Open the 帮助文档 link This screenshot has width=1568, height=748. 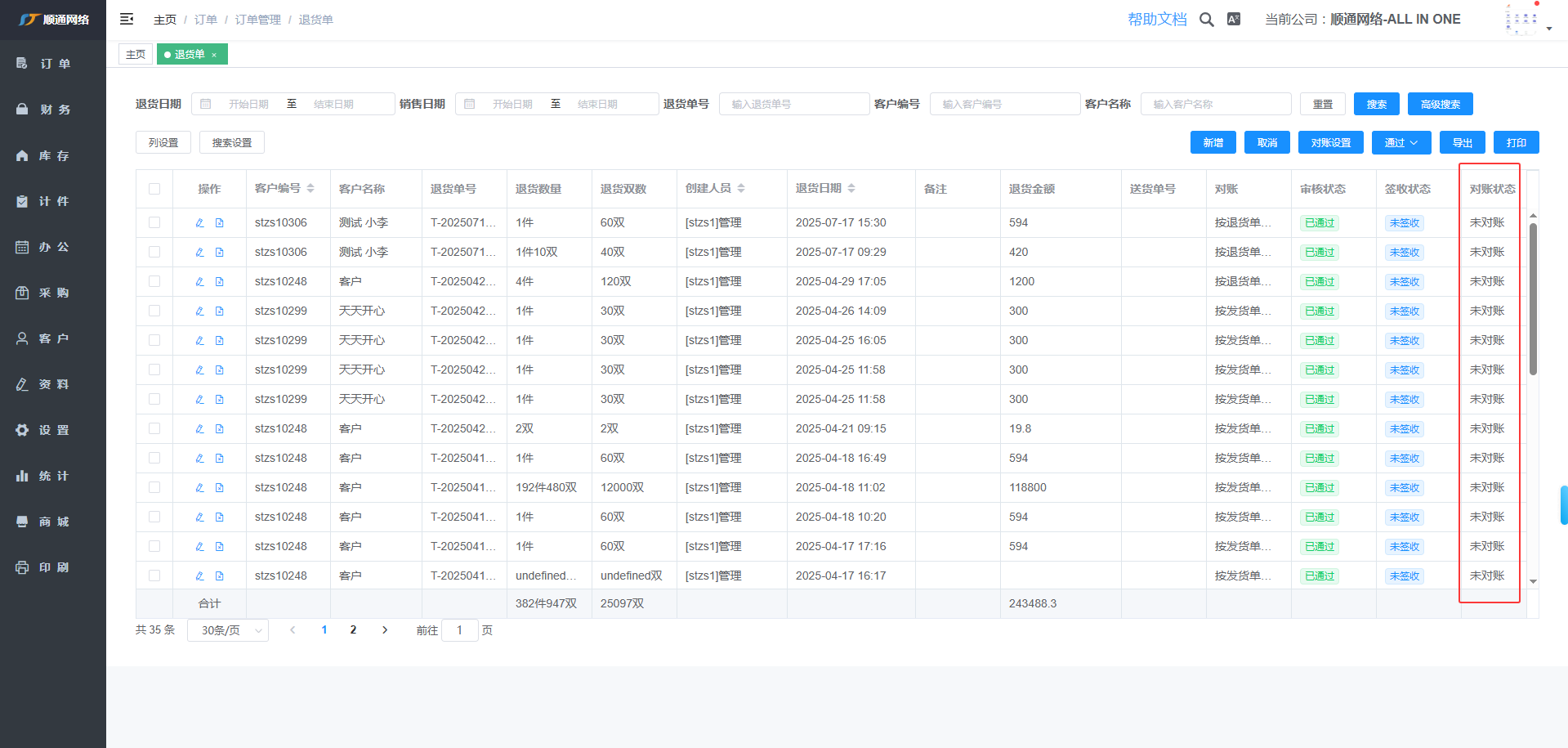[1157, 19]
